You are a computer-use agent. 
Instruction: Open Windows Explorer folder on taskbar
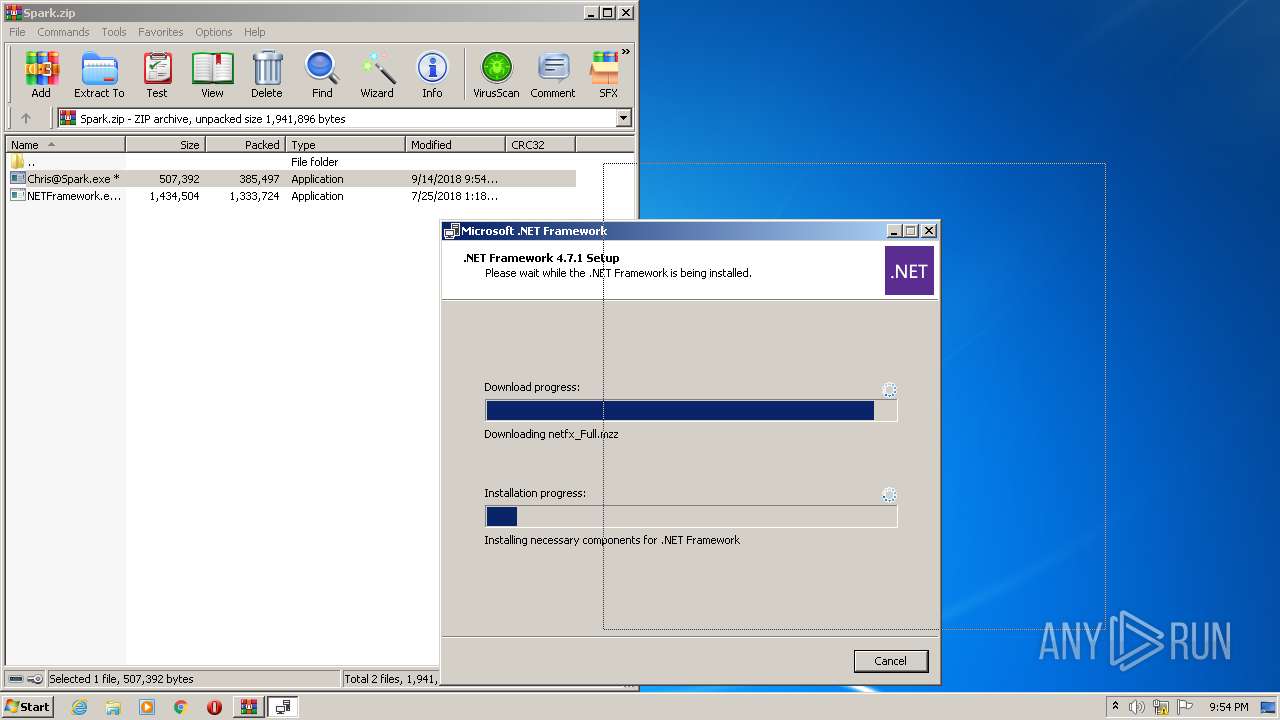[113, 707]
